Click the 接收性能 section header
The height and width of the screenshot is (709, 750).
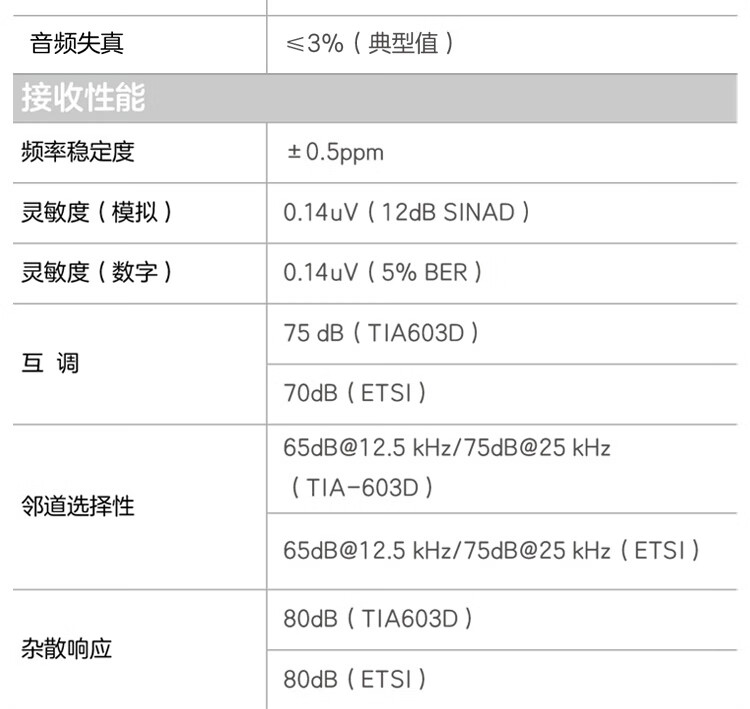[x=84, y=97]
